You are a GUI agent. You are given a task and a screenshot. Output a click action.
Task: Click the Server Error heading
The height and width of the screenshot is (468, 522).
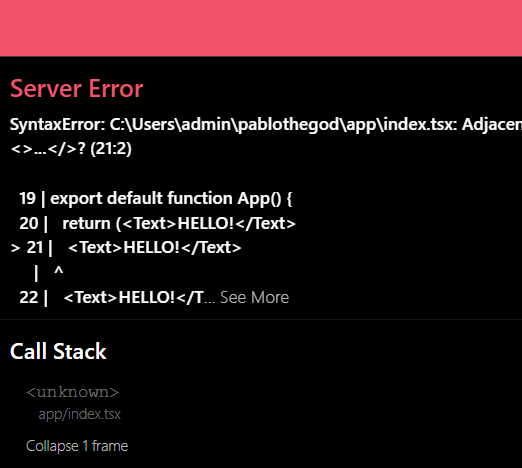[x=77, y=89]
